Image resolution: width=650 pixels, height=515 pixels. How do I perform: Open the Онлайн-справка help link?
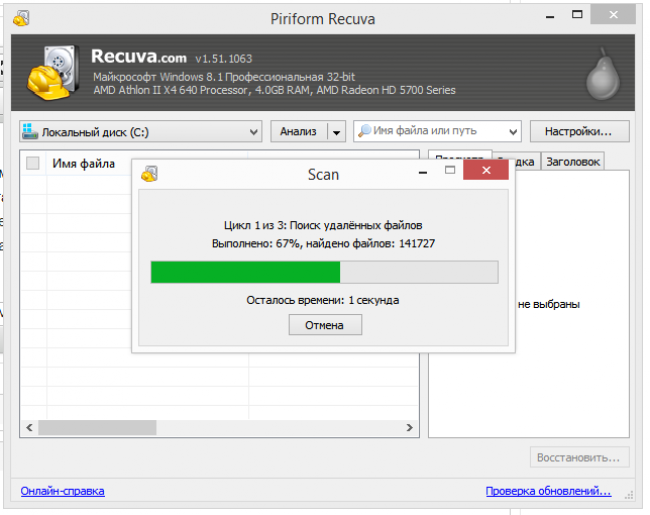tap(63, 491)
